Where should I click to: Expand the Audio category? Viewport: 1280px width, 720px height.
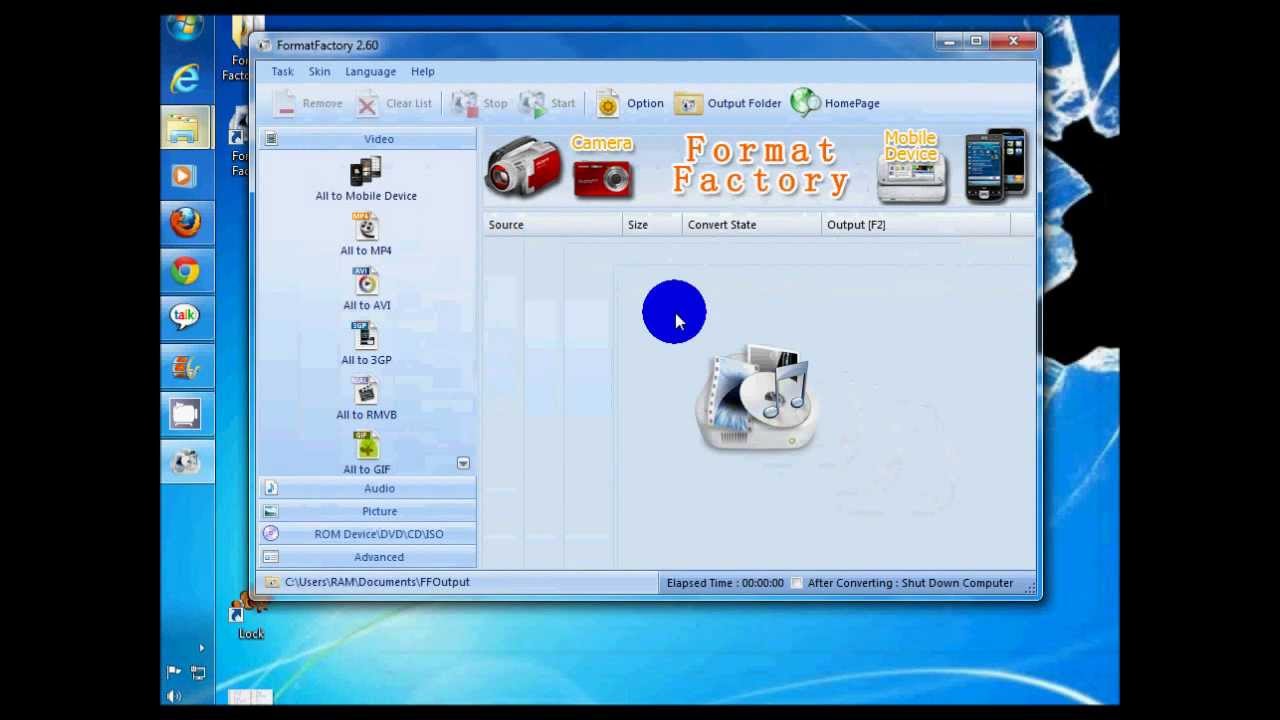click(x=368, y=488)
